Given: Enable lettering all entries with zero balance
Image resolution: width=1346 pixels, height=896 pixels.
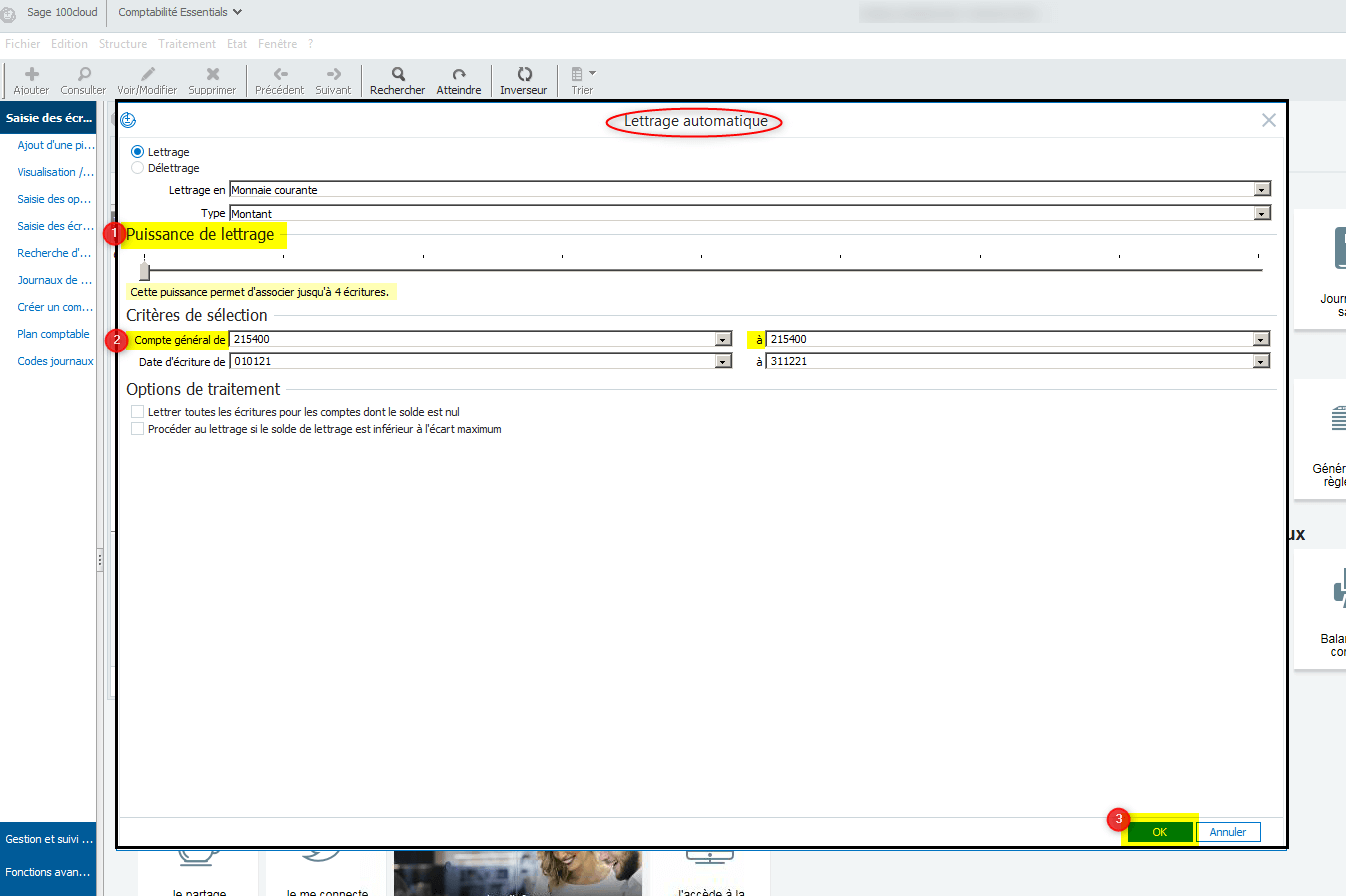Looking at the screenshot, I should click(138, 412).
